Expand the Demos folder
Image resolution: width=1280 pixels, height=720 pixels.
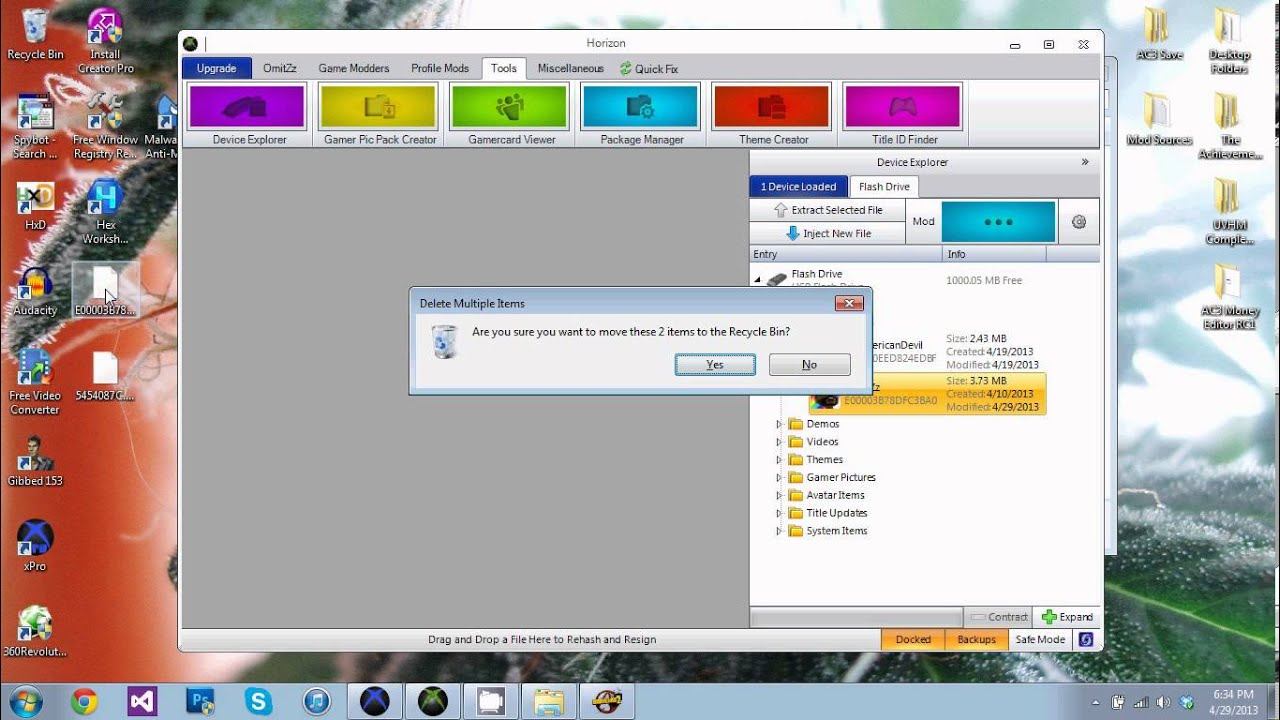pos(779,424)
